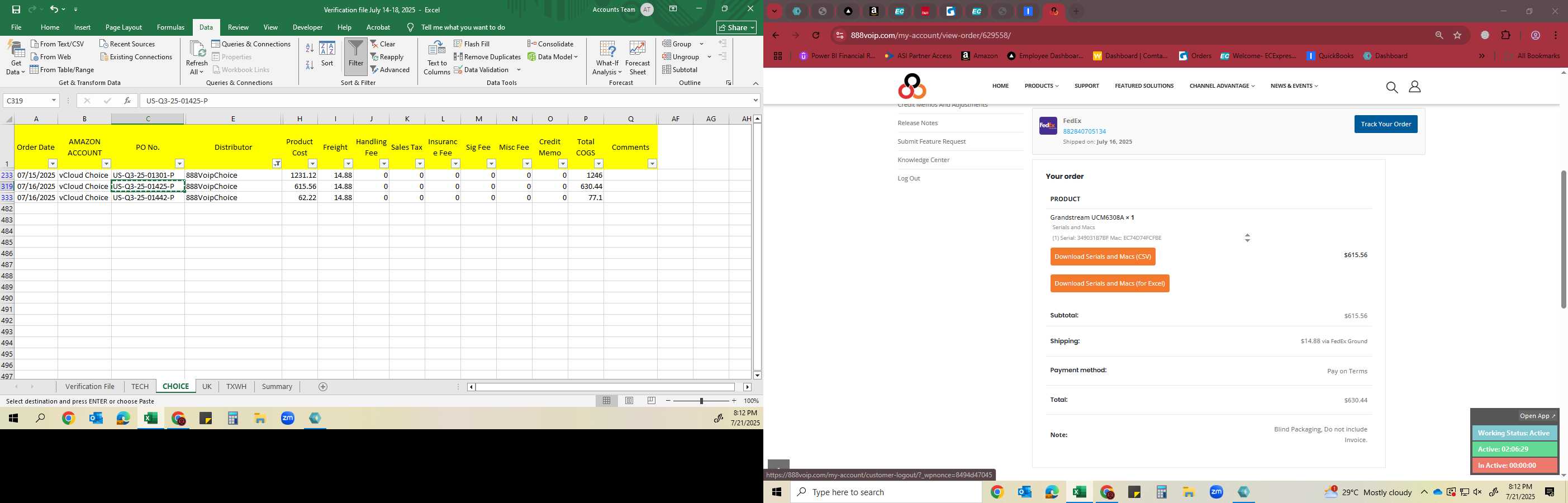Viewport: 1568px width, 503px height.
Task: Open the Sort dialog button
Action: click(327, 54)
